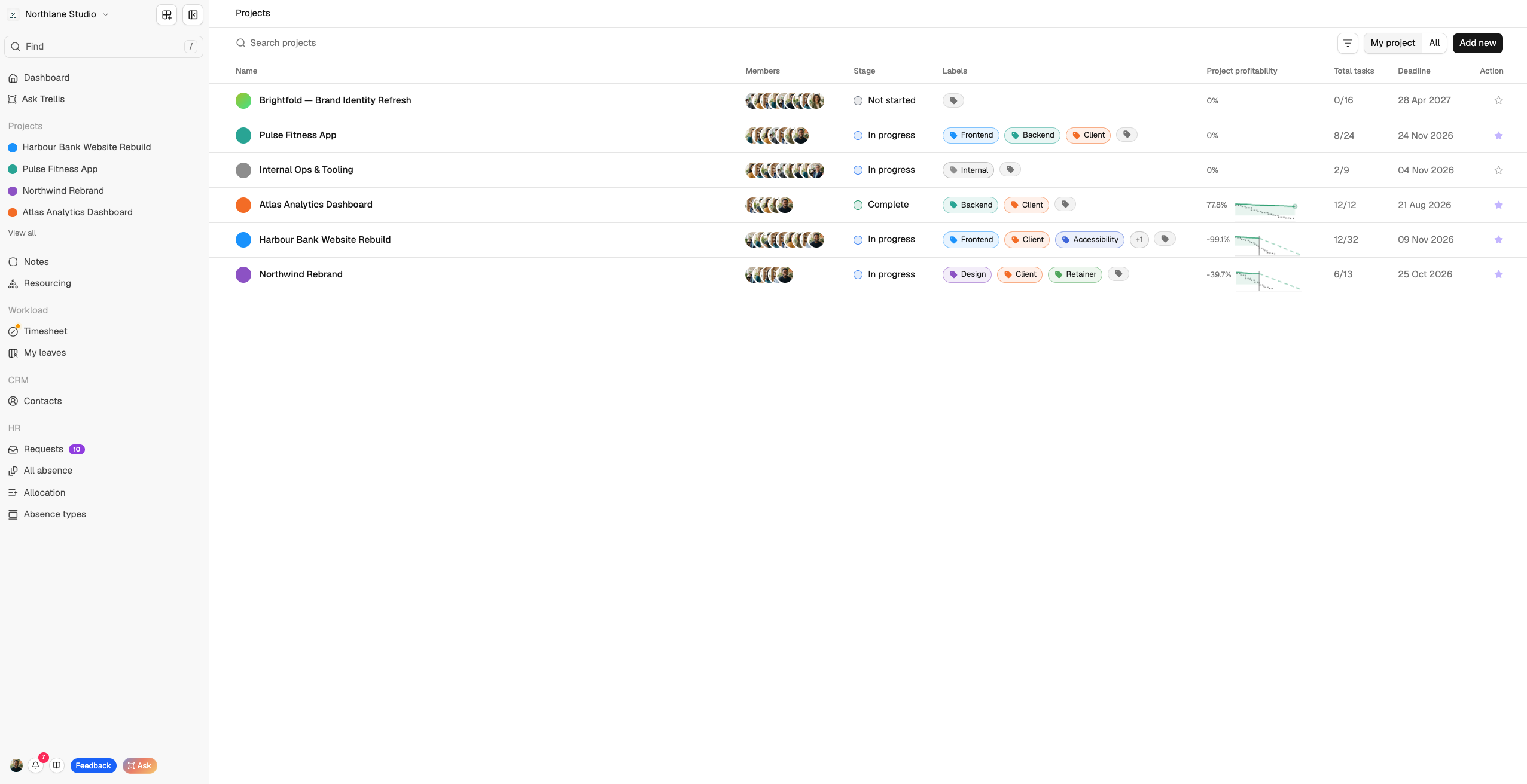Unstar the Northwind Rebrand project
The width and height of the screenshot is (1527, 784).
pos(1498,274)
